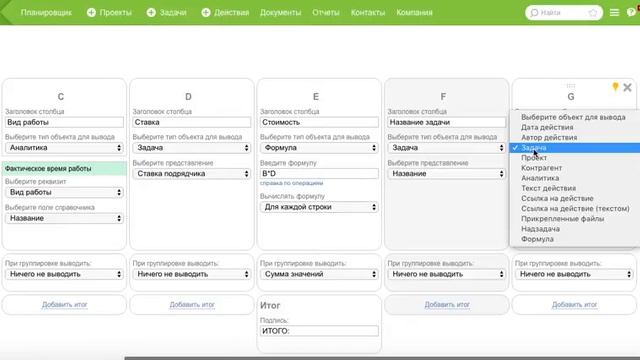The height and width of the screenshot is (360, 640).
Task: Click the ИТОГО: caption field
Action: [x=319, y=331]
